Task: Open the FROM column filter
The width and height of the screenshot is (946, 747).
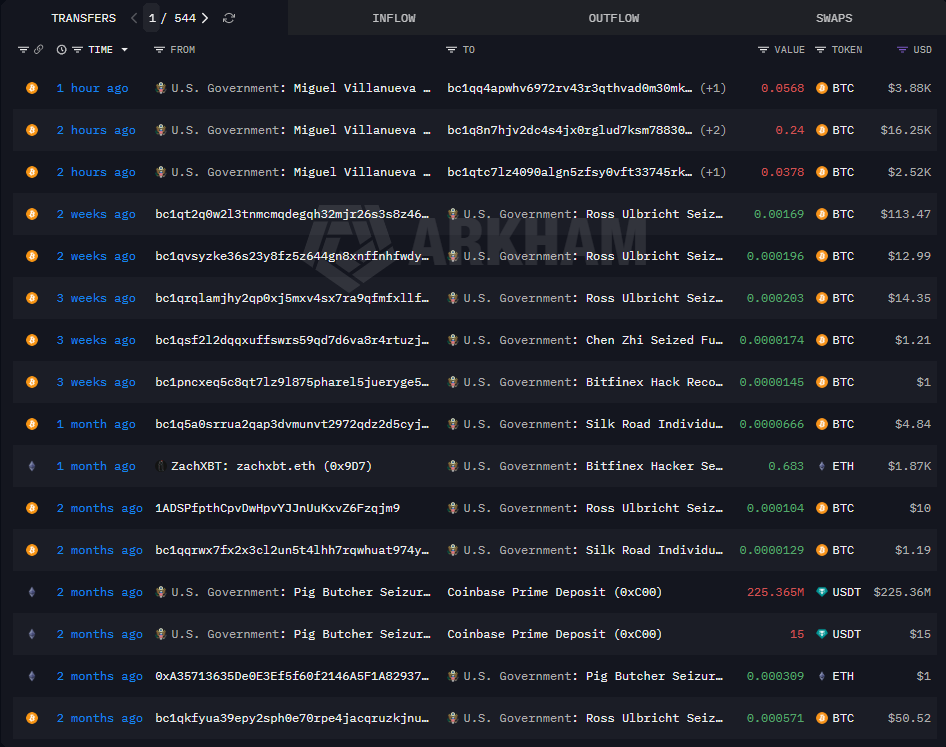Action: (160, 50)
